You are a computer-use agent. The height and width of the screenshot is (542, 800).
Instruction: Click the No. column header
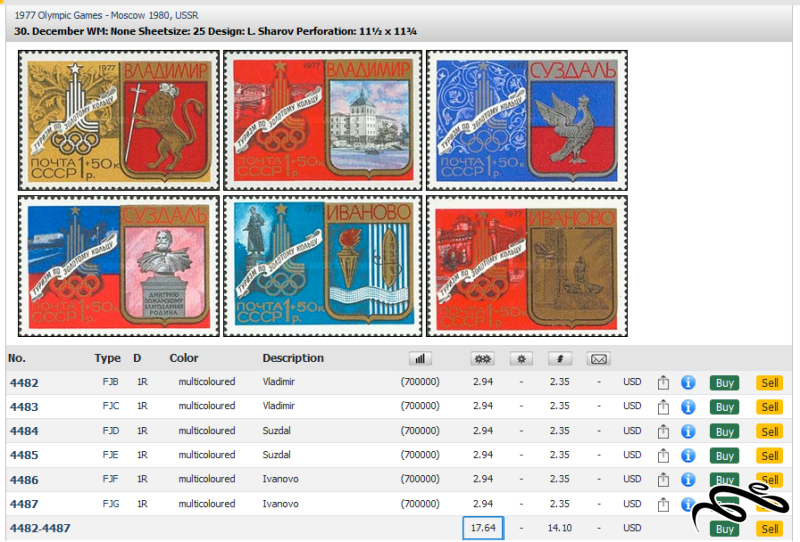(17, 358)
